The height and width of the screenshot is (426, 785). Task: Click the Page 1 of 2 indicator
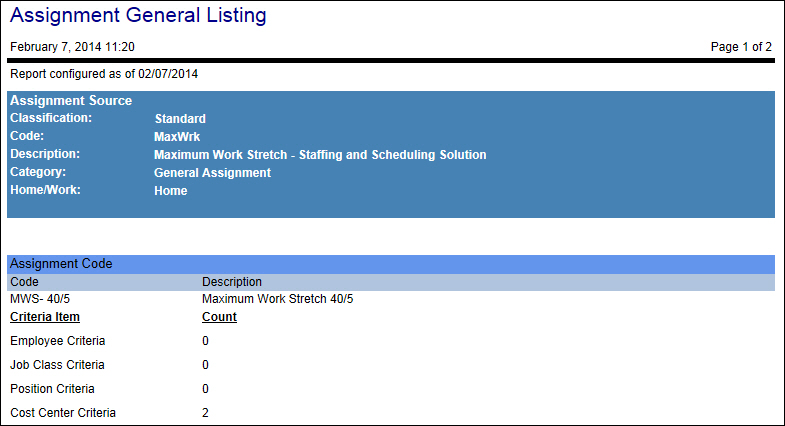point(739,47)
